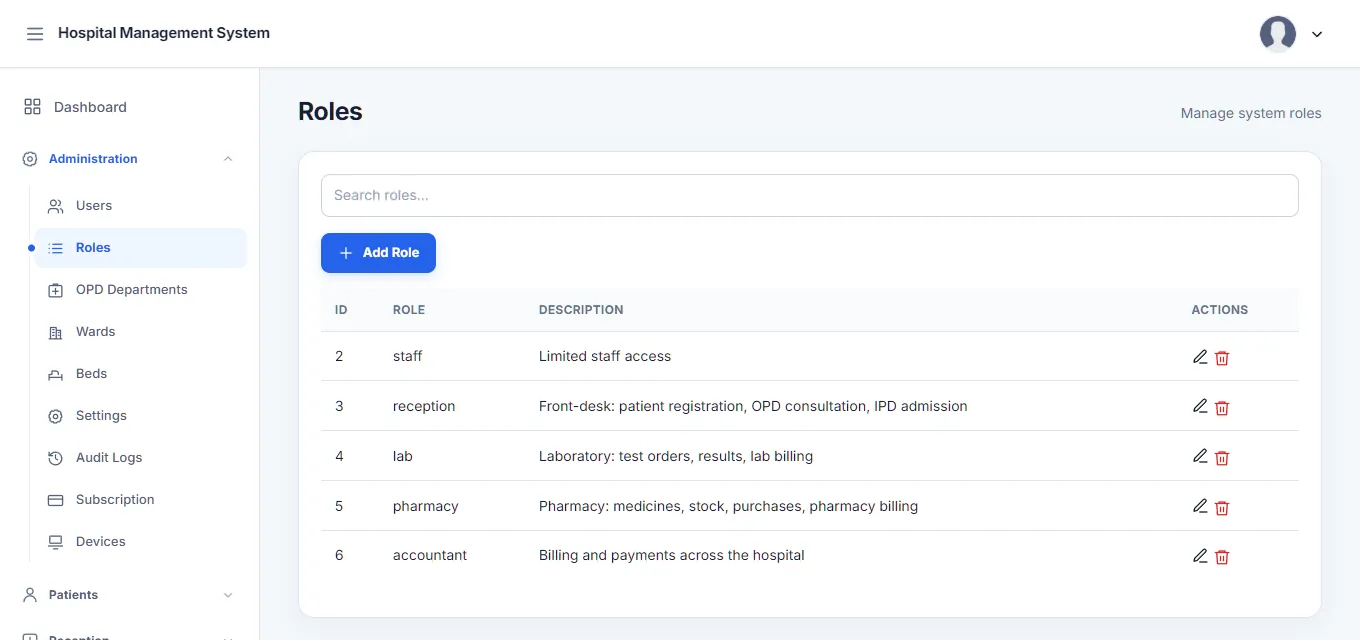Delete the reception role
This screenshot has width=1360, height=640.
pos(1222,408)
